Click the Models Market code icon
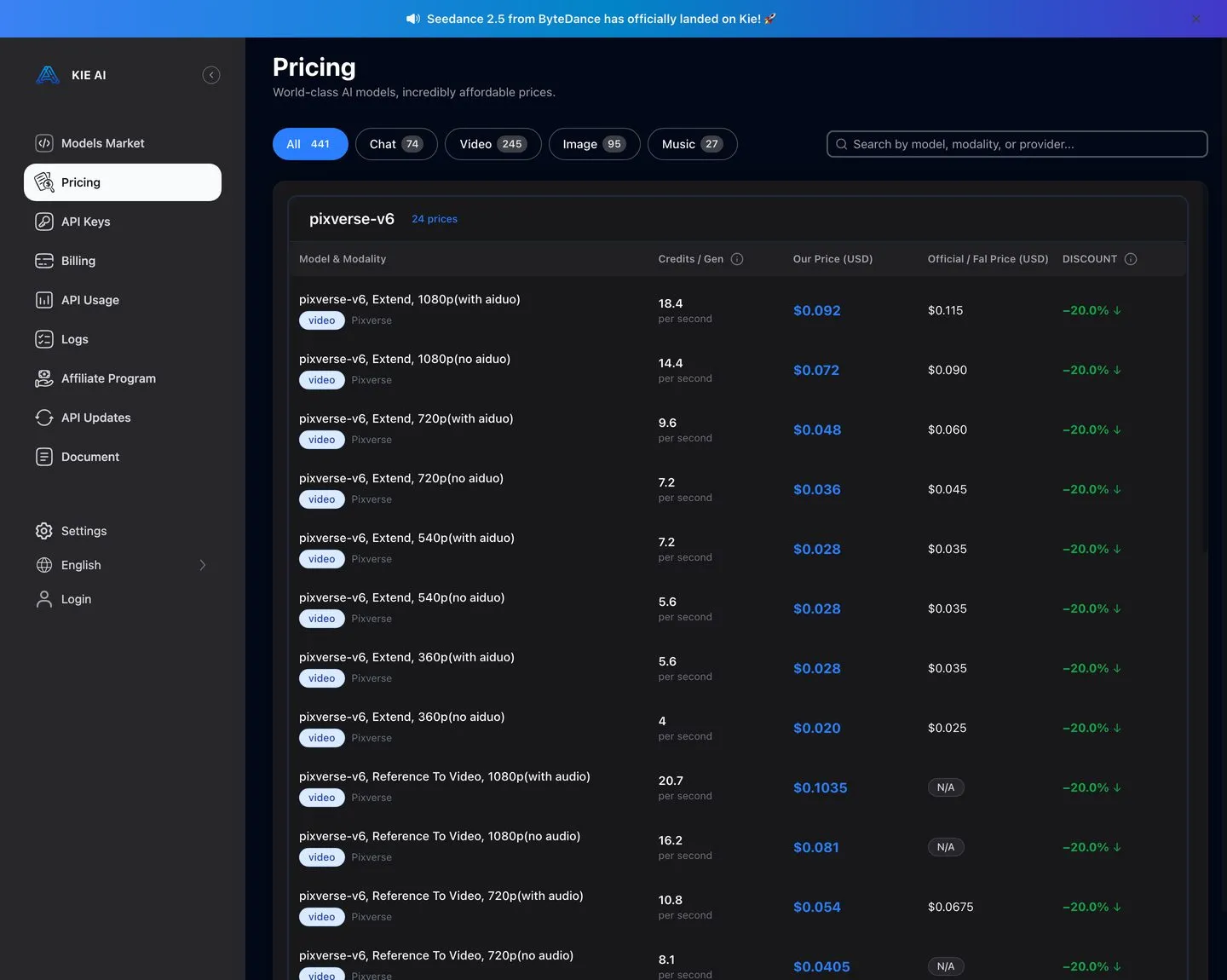The height and width of the screenshot is (980, 1227). (44, 143)
